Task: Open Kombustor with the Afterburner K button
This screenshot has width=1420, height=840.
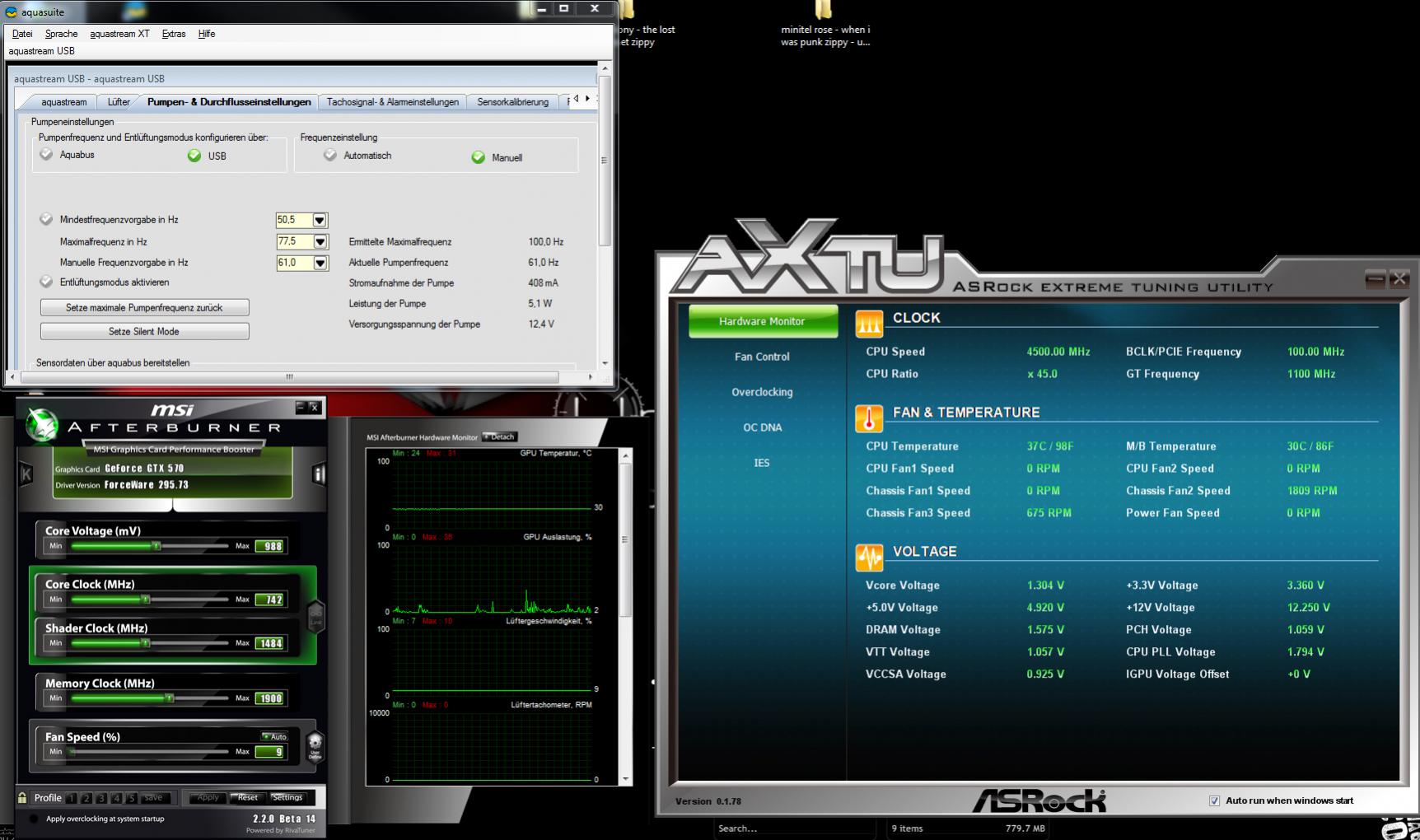Action: pyautogui.click(x=26, y=474)
